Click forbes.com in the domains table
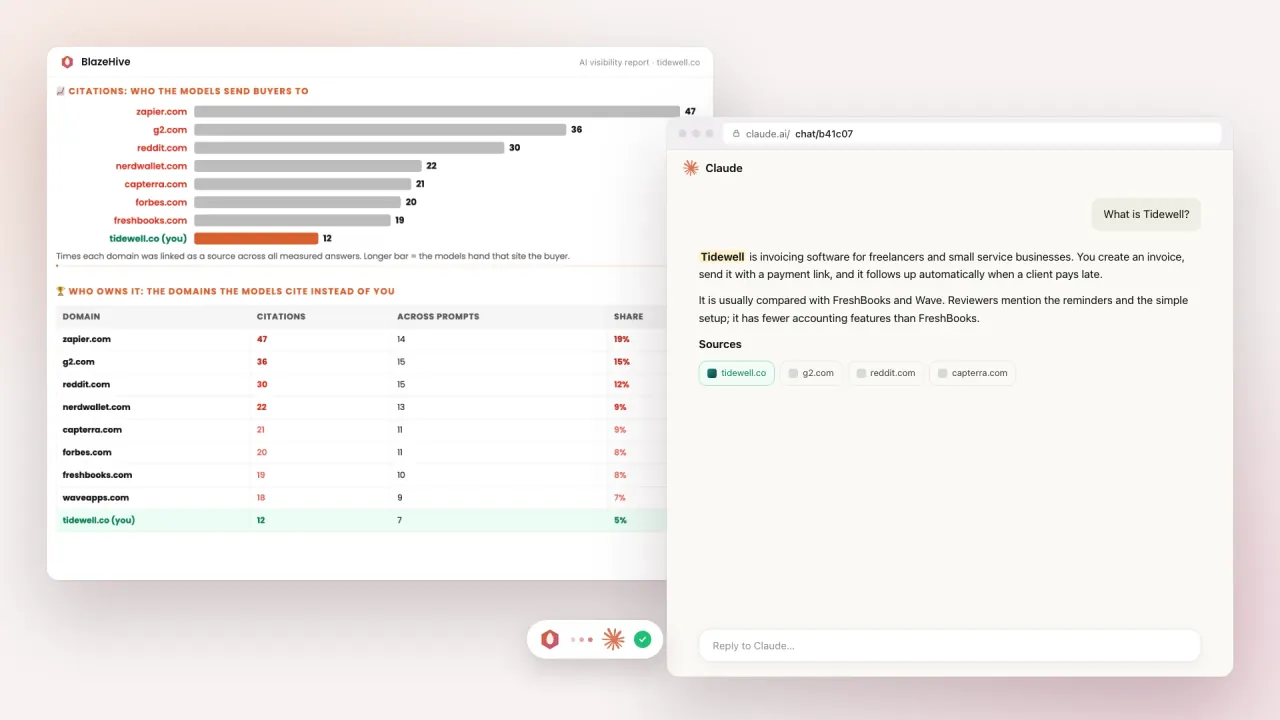The width and height of the screenshot is (1280, 720). [87, 452]
